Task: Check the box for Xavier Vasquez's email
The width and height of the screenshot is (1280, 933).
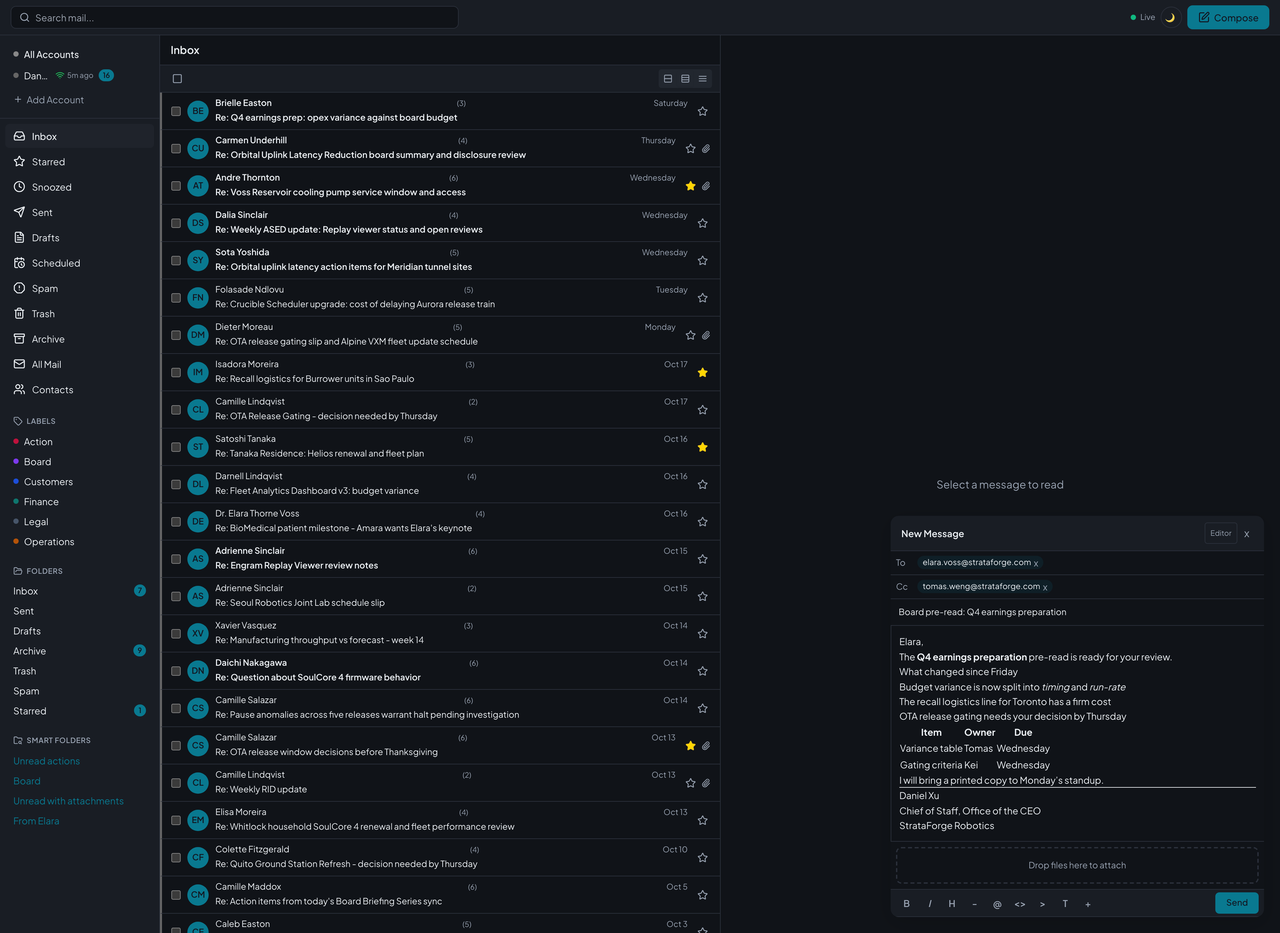Action: coord(176,633)
